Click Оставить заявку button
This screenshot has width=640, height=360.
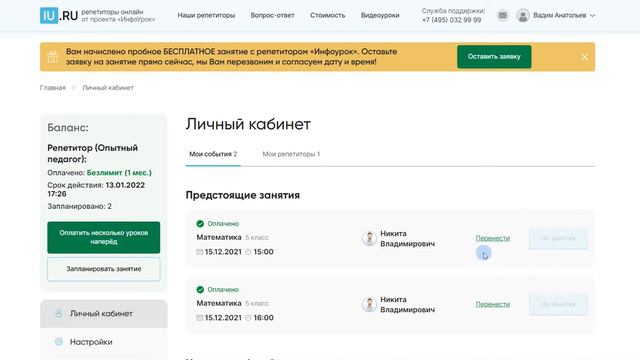pos(494,57)
